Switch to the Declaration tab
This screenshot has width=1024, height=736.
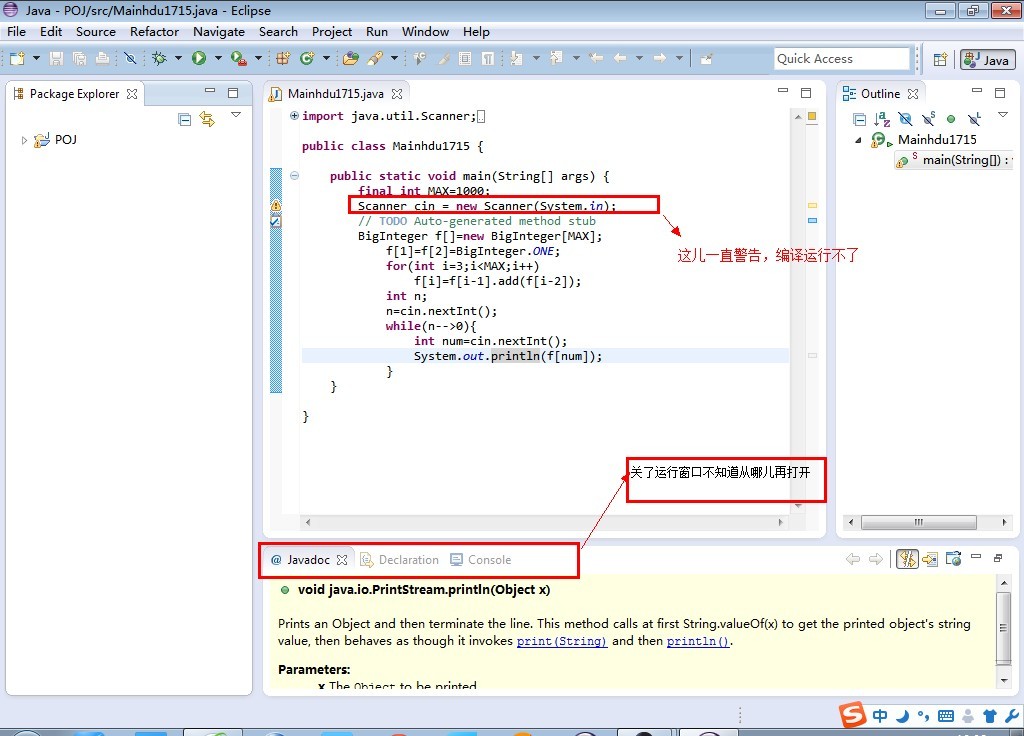click(400, 560)
